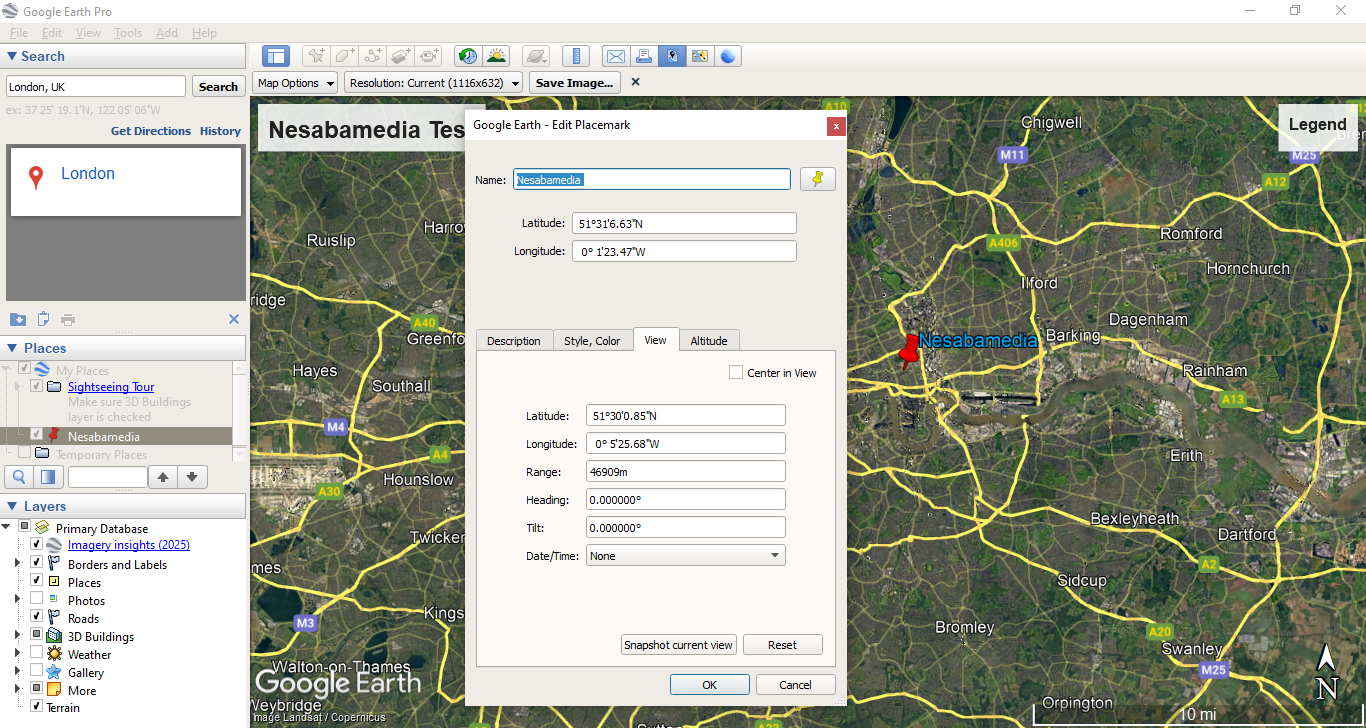
Task: Open the Tools menu
Action: point(128,33)
